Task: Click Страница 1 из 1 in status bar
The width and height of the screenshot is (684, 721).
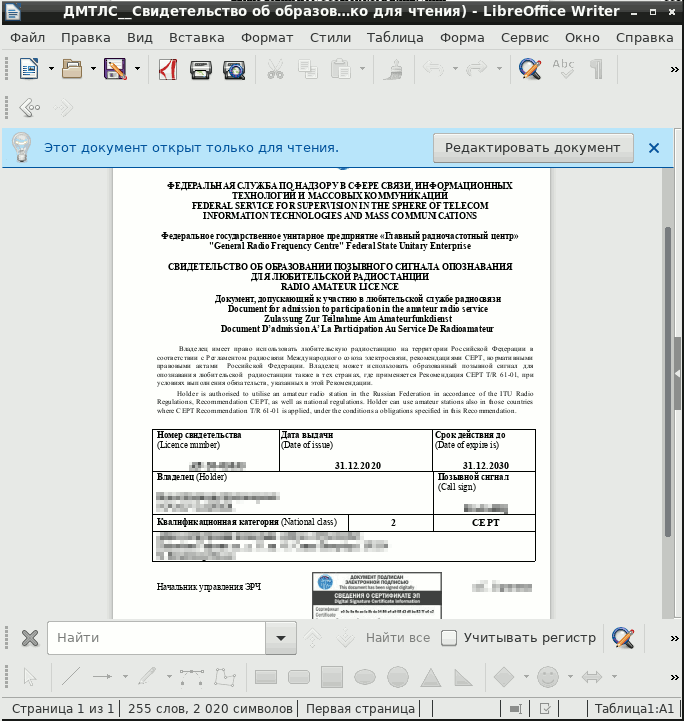Action: point(63,709)
